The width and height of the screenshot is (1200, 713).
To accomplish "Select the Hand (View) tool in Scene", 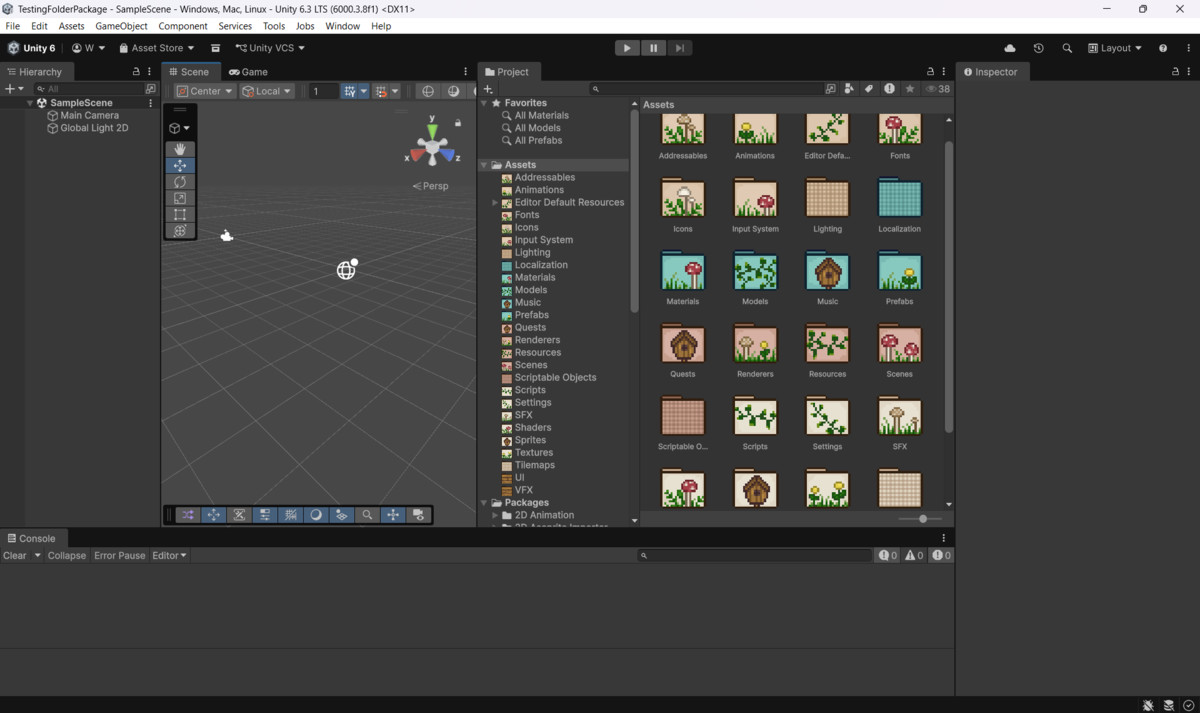I will [x=180, y=149].
